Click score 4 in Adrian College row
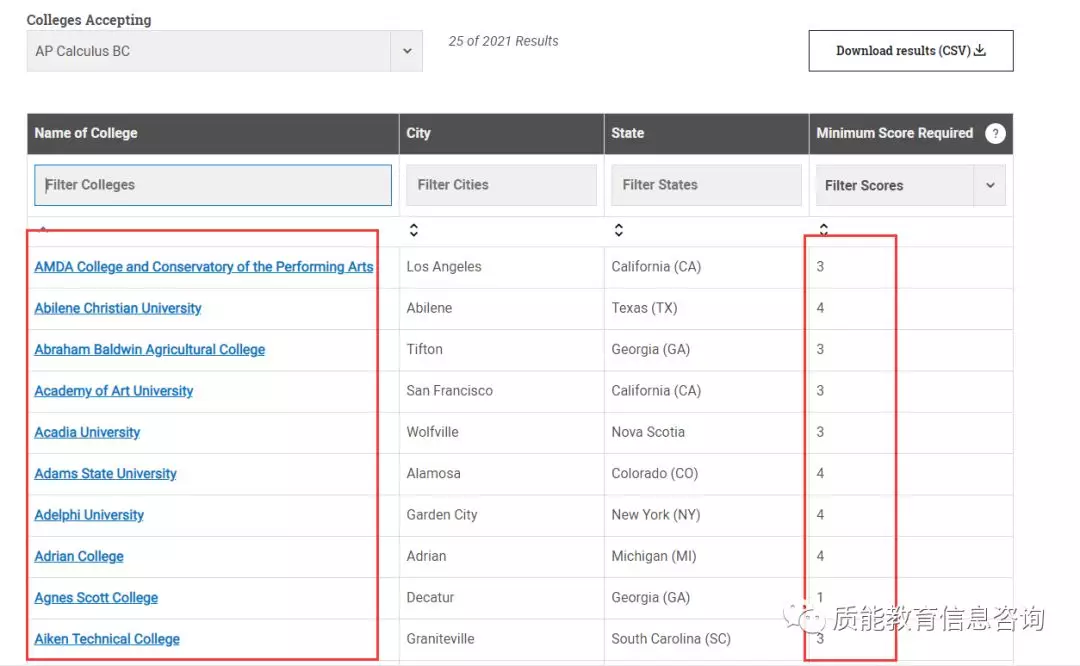This screenshot has width=1080, height=666. point(820,556)
